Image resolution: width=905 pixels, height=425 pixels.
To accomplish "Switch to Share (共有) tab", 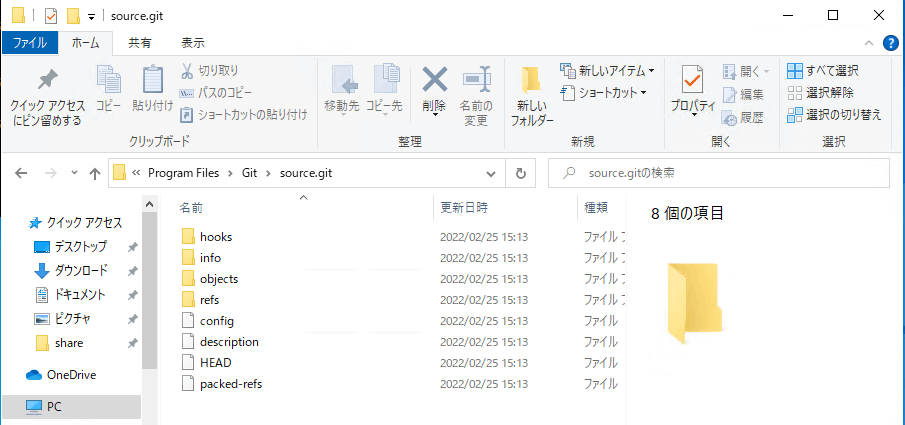I will click(x=140, y=43).
